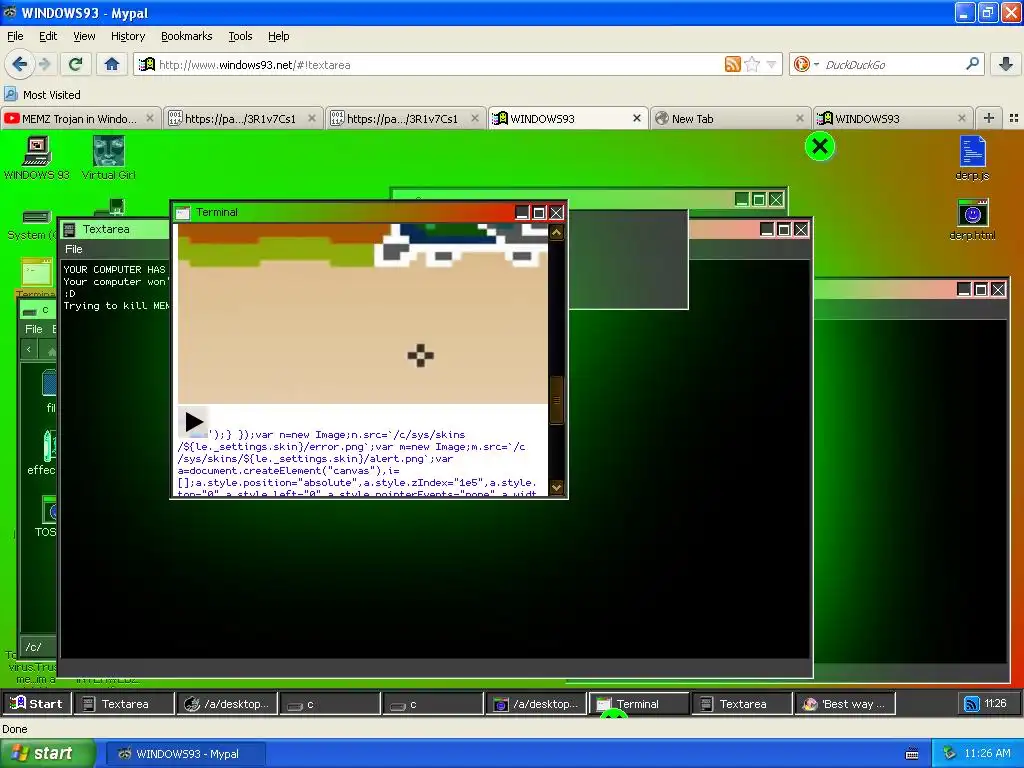This screenshot has width=1024, height=768.
Task: Open File menu in the c explorer window
Action: [33, 329]
